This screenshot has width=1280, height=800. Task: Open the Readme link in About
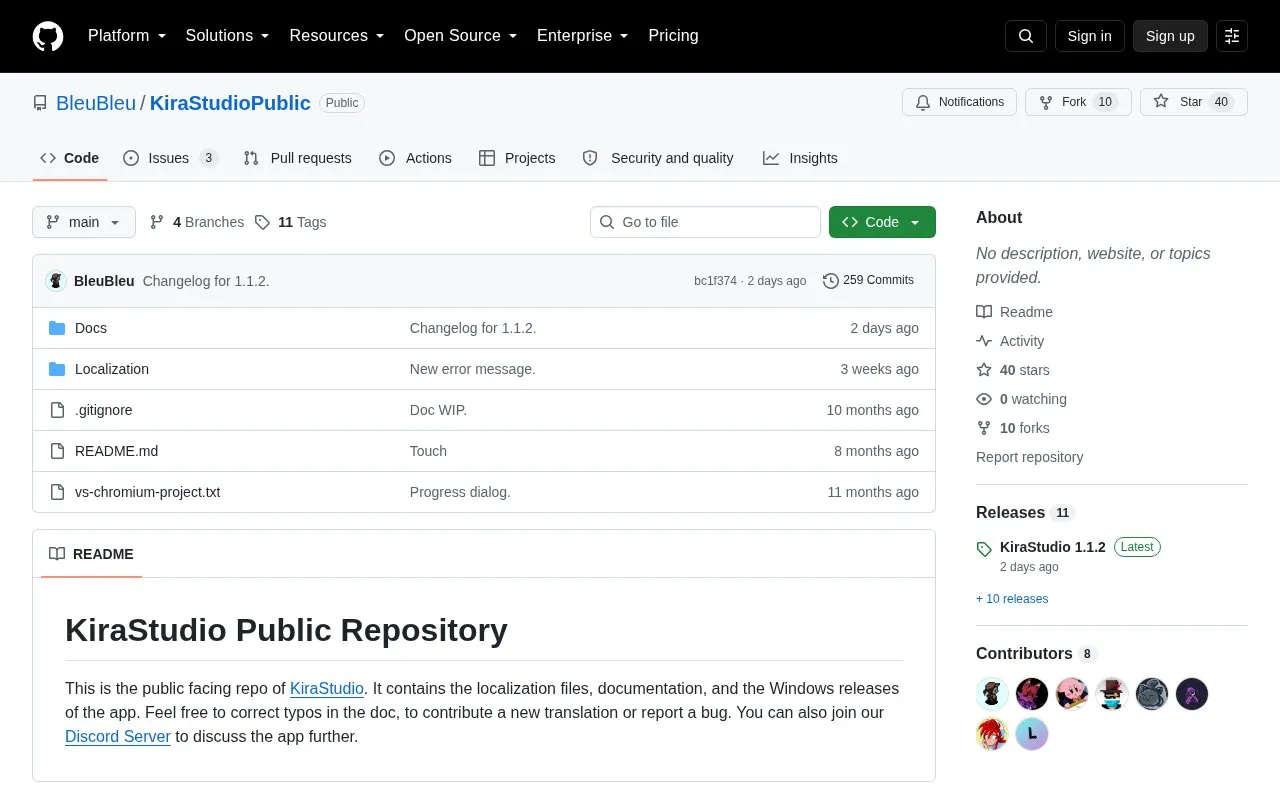point(1014,312)
